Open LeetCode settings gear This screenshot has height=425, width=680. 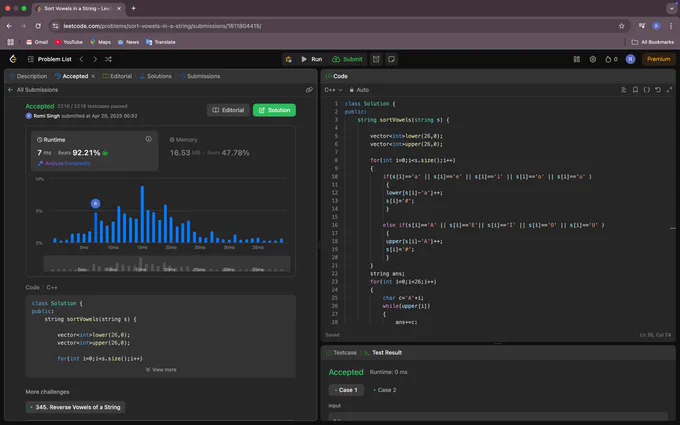point(593,59)
